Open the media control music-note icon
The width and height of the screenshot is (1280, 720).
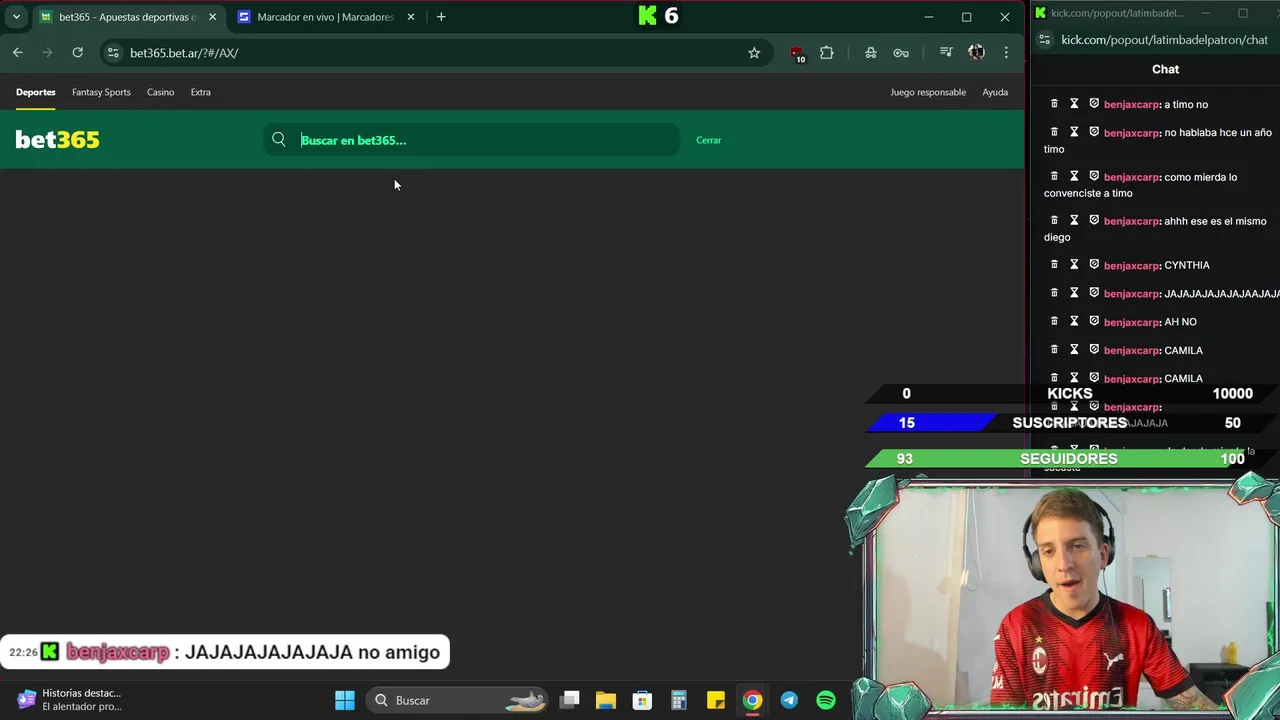tap(946, 53)
